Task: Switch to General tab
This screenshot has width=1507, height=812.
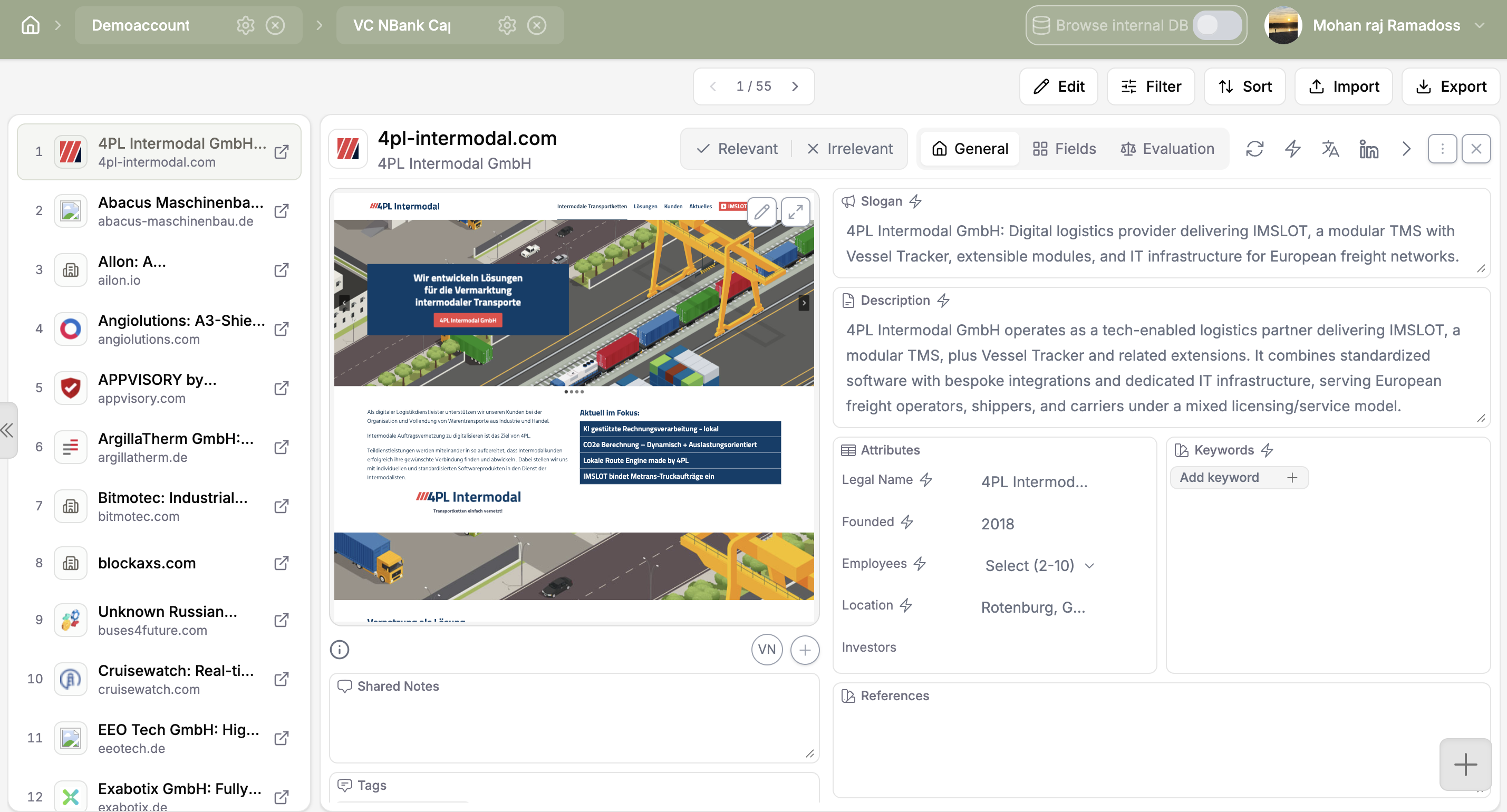Action: point(970,149)
